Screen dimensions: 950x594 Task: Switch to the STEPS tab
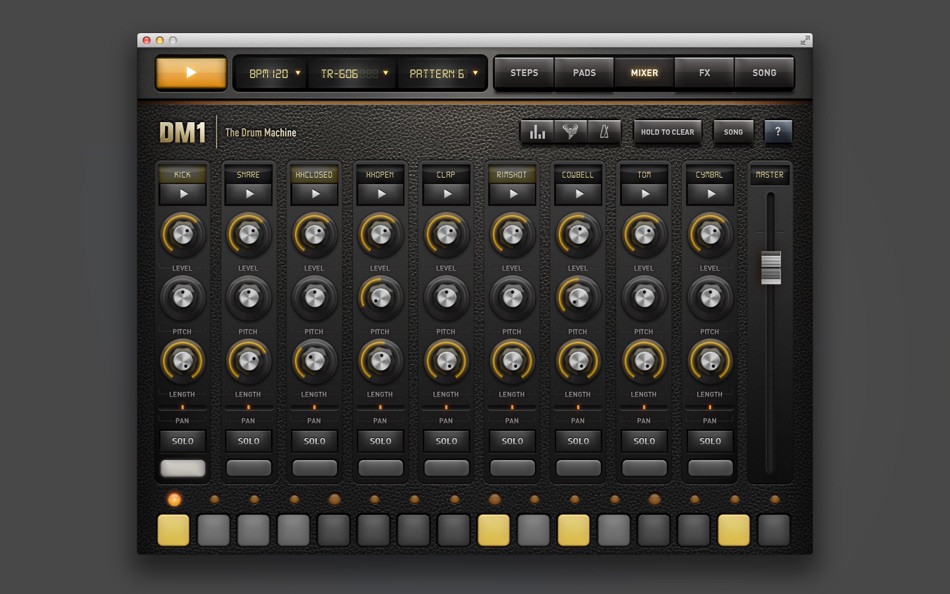pos(523,72)
